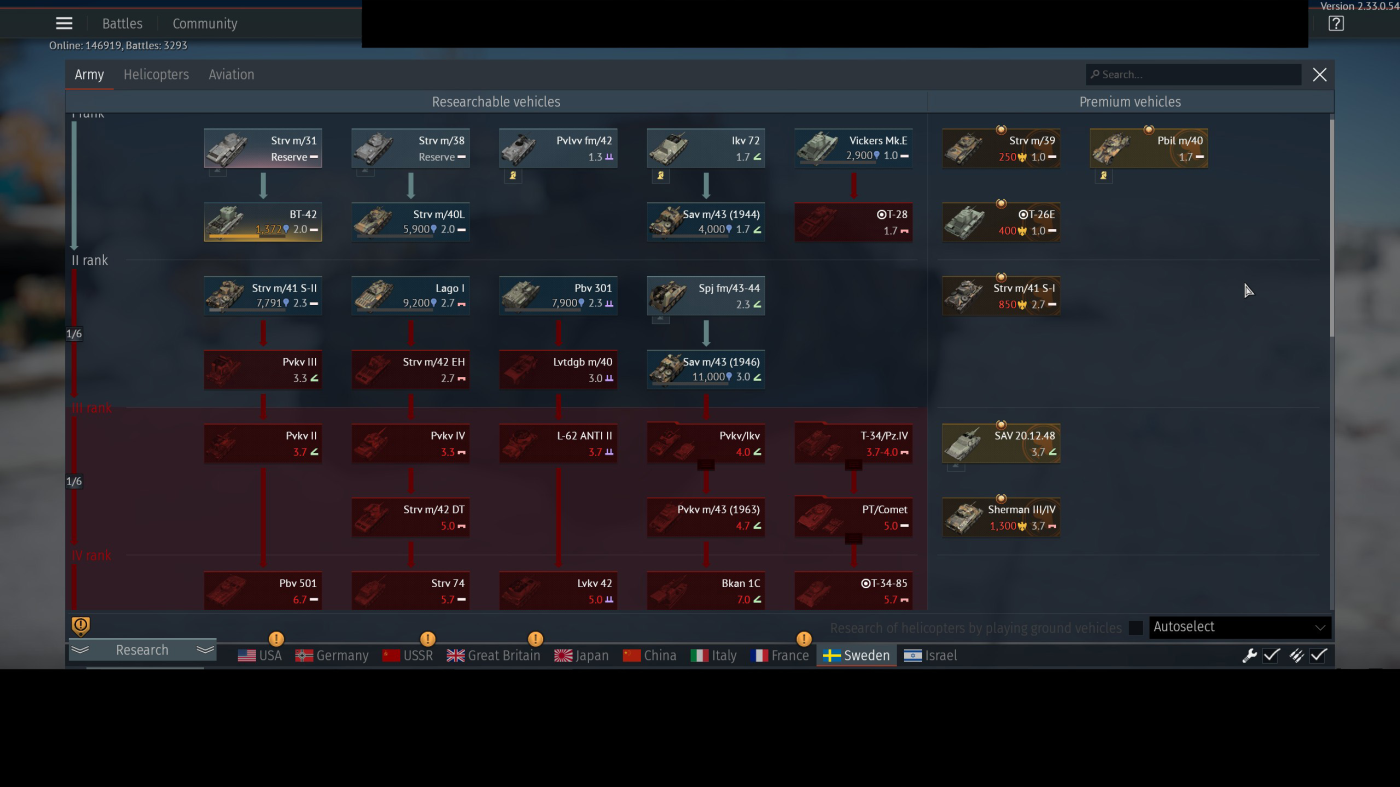Select the China nation tab
The image size is (1400, 787).
[650, 656]
